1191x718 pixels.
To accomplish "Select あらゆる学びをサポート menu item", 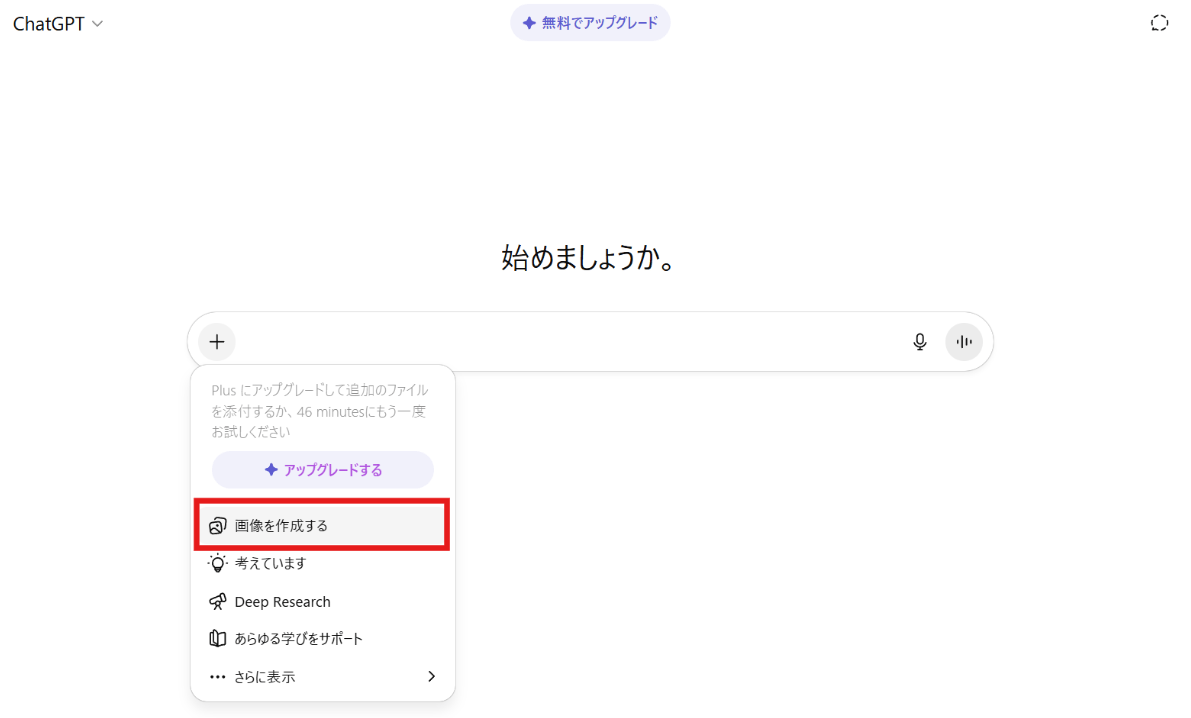I will point(322,638).
